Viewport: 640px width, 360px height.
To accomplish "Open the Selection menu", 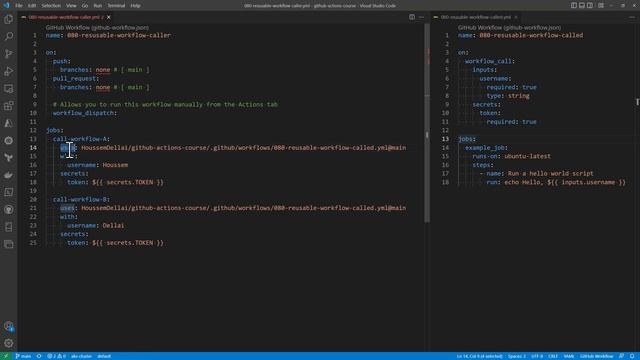I will [x=51, y=6].
